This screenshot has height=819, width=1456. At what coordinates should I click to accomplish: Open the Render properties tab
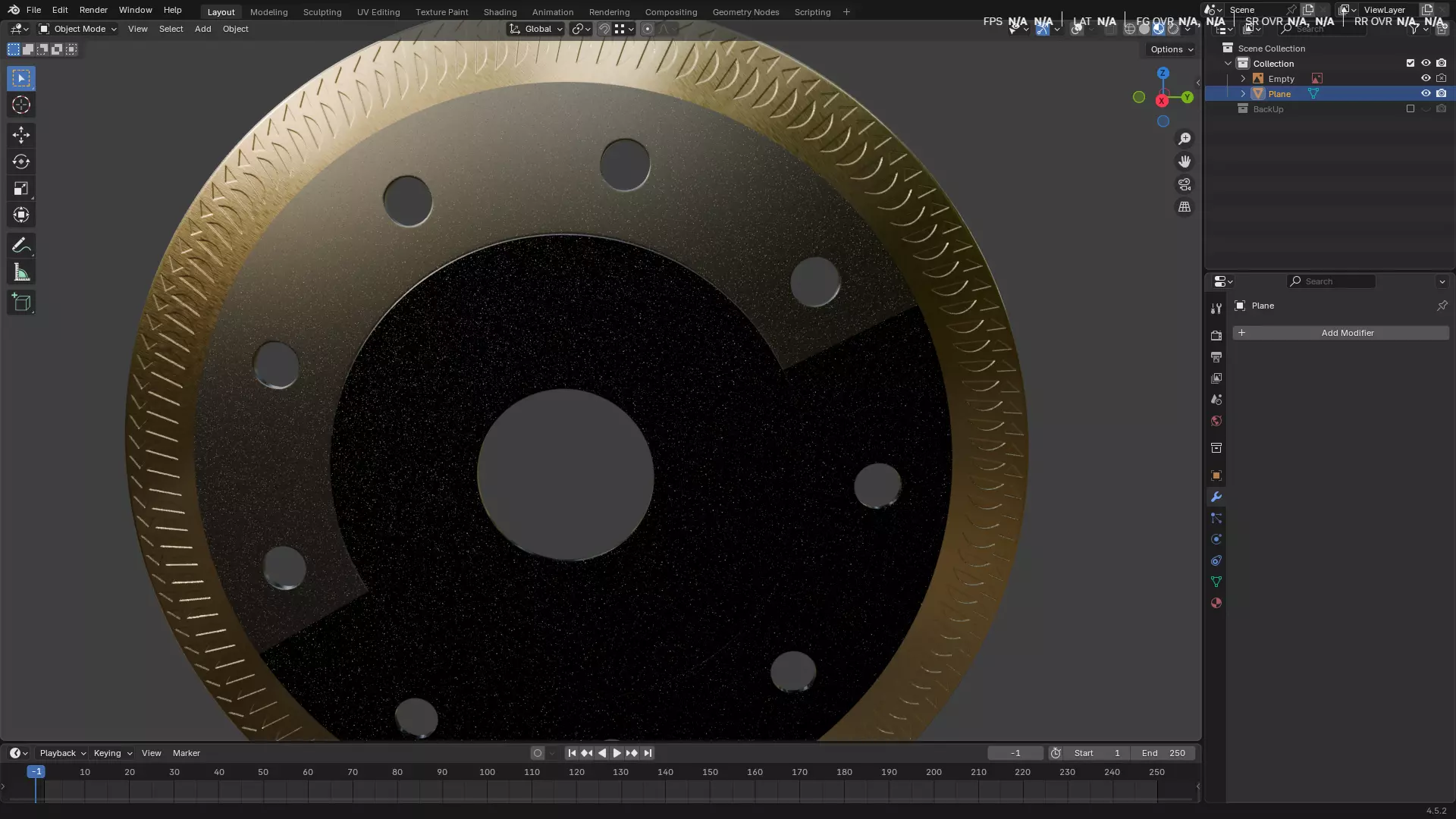click(1216, 336)
